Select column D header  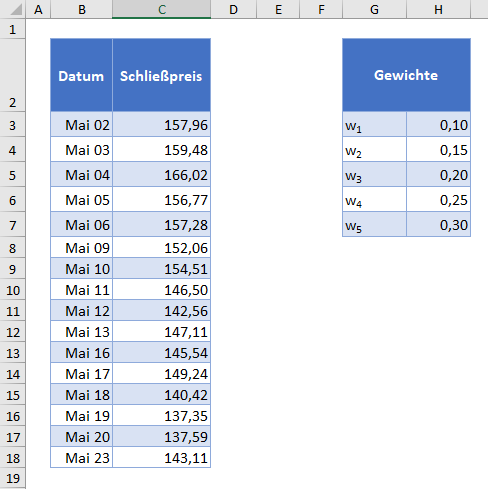[234, 9]
